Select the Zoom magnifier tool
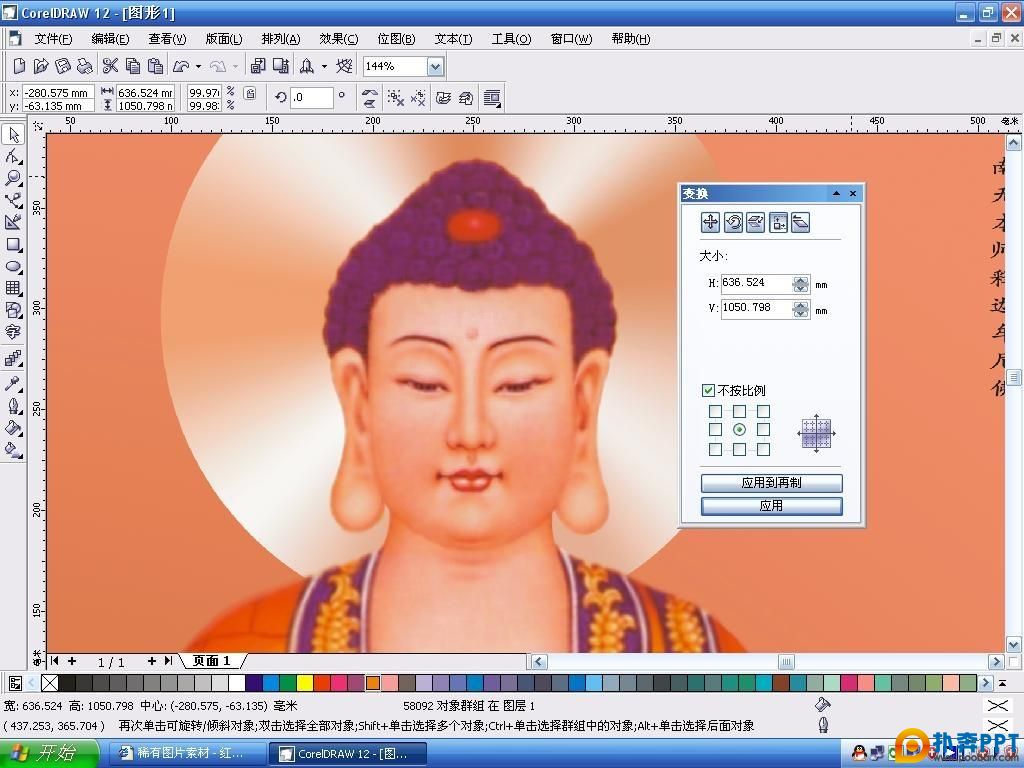 click(x=13, y=178)
